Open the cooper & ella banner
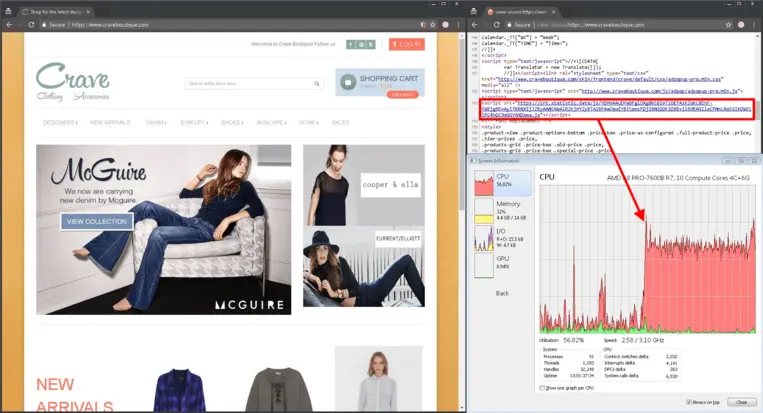The image size is (763, 413). click(363, 185)
